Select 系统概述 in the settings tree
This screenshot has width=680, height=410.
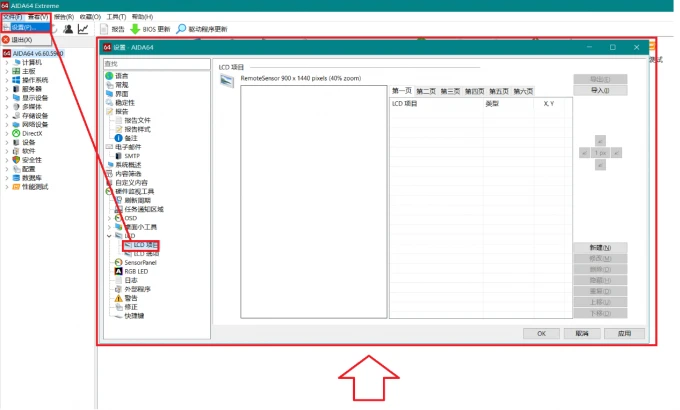tap(128, 165)
